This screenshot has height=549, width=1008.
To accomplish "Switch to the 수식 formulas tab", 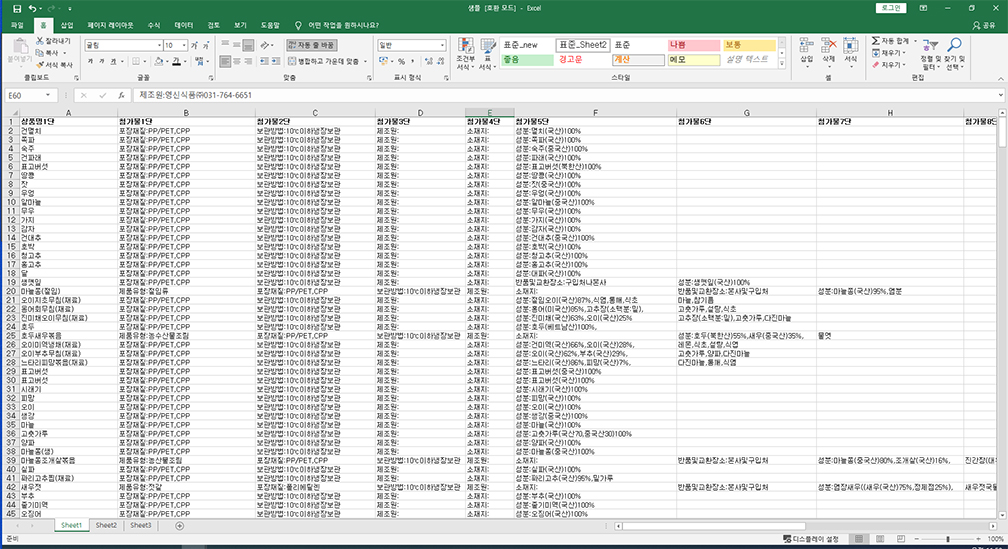I will [x=154, y=25].
